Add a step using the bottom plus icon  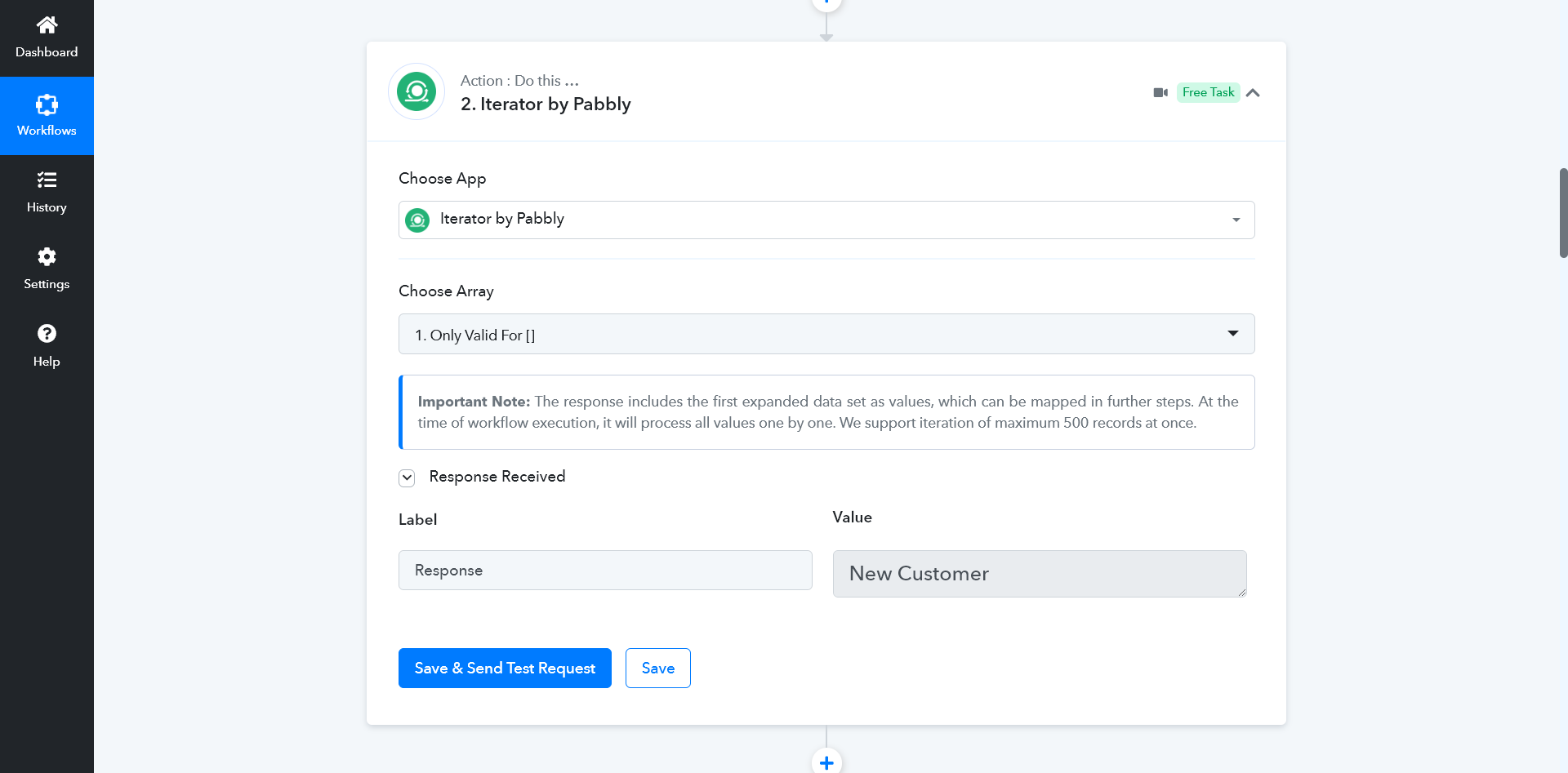click(826, 762)
